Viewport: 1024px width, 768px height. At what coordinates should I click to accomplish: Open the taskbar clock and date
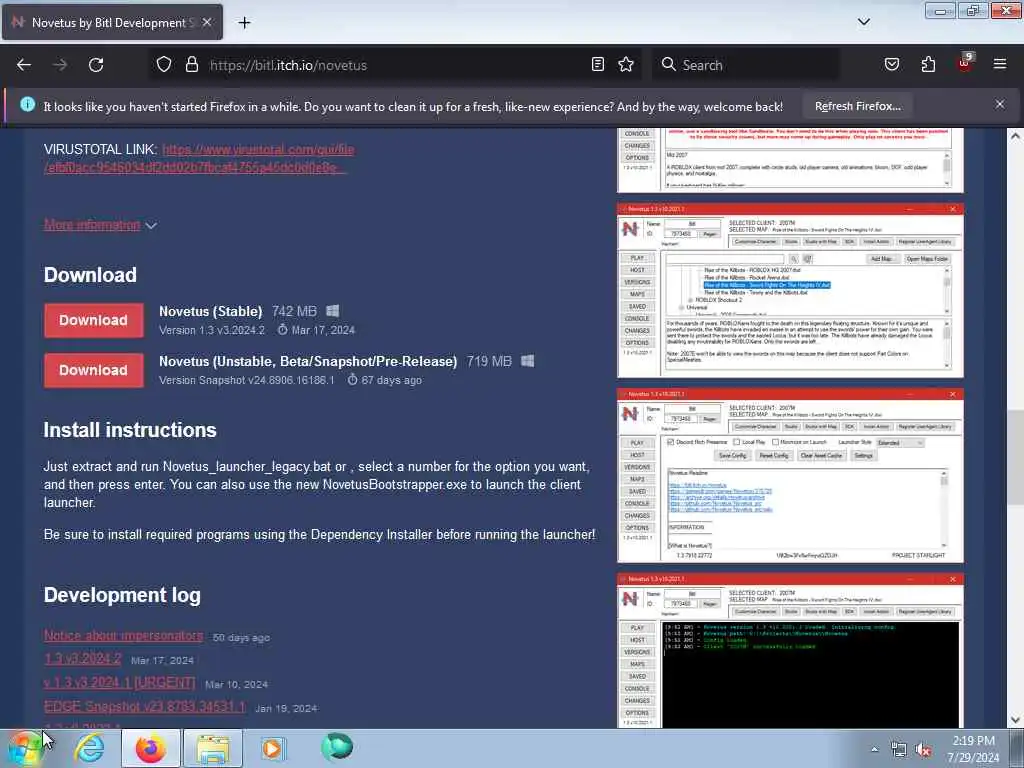973,749
